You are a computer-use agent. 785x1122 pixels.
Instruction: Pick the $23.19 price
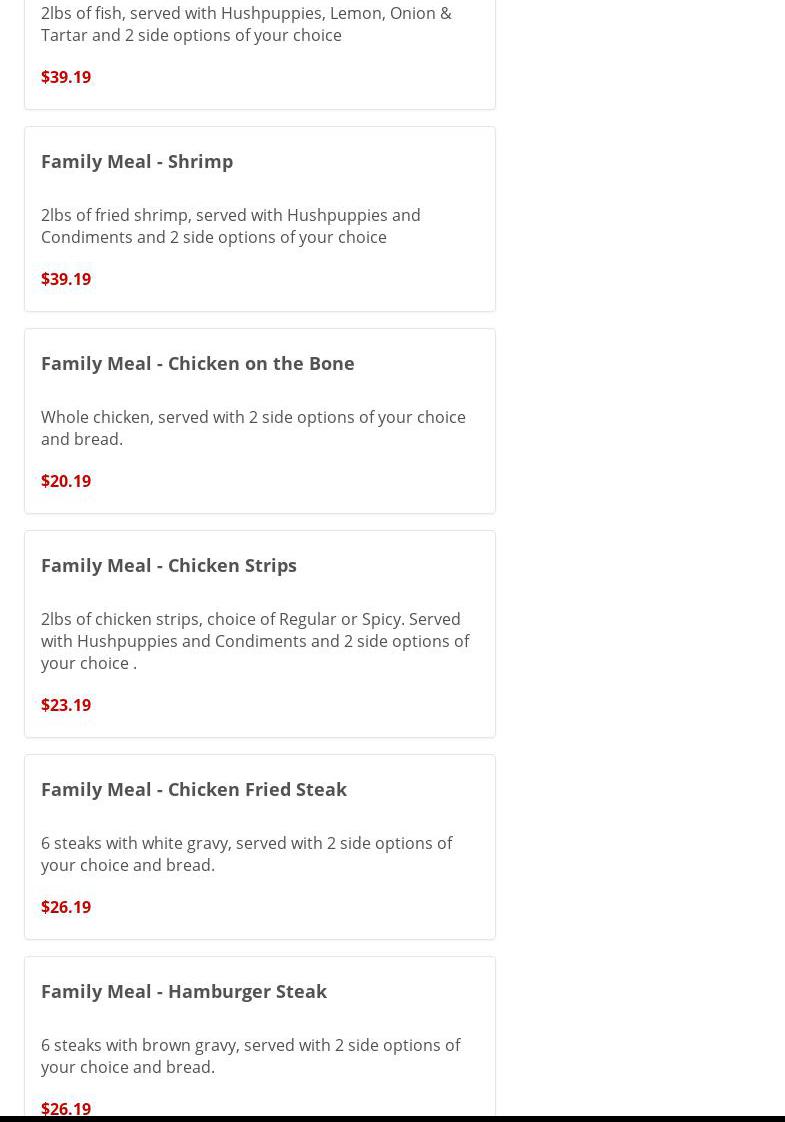pos(66,705)
